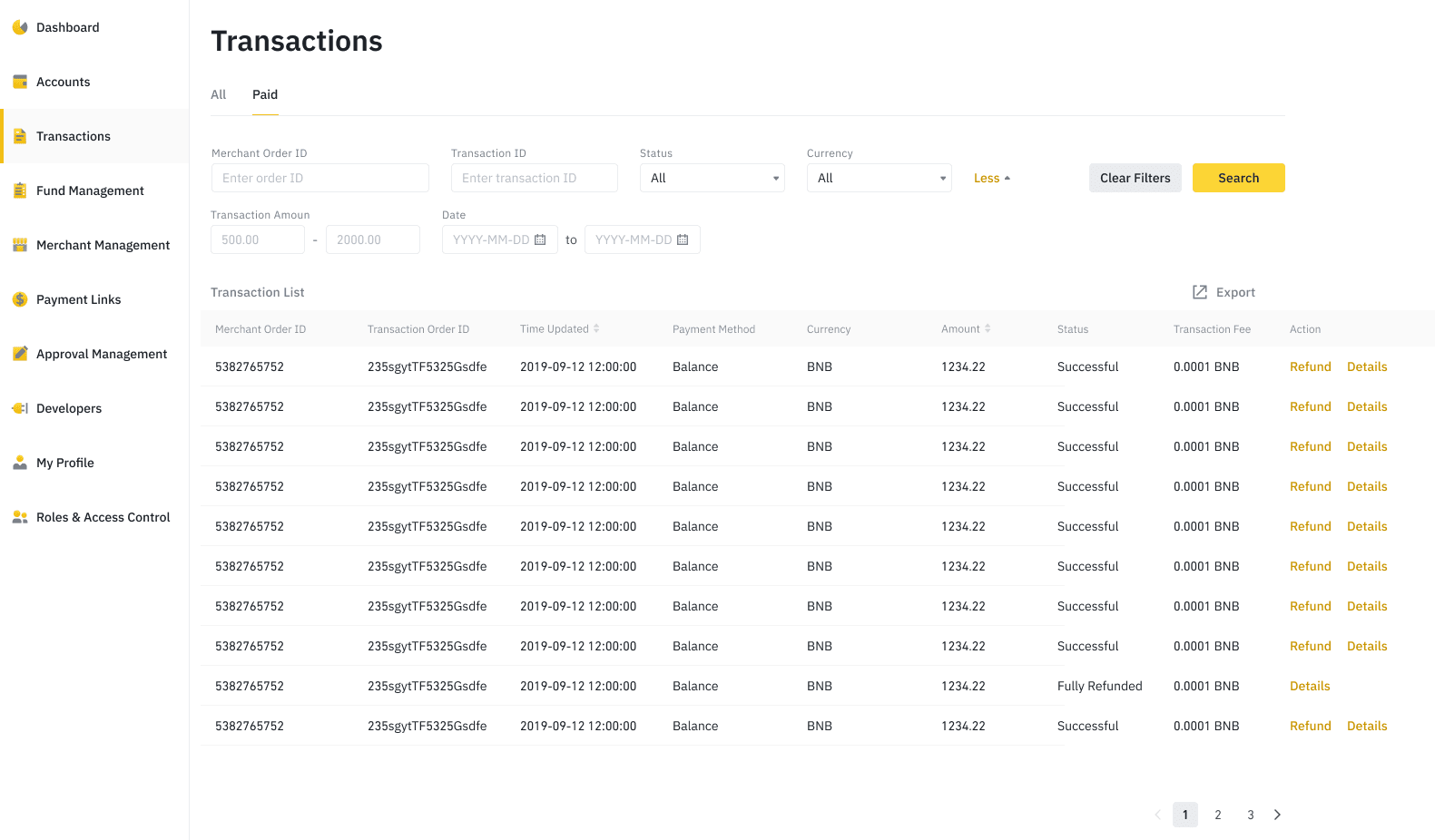Click the Payment Method column header
The image size is (1435, 840).
coord(713,329)
